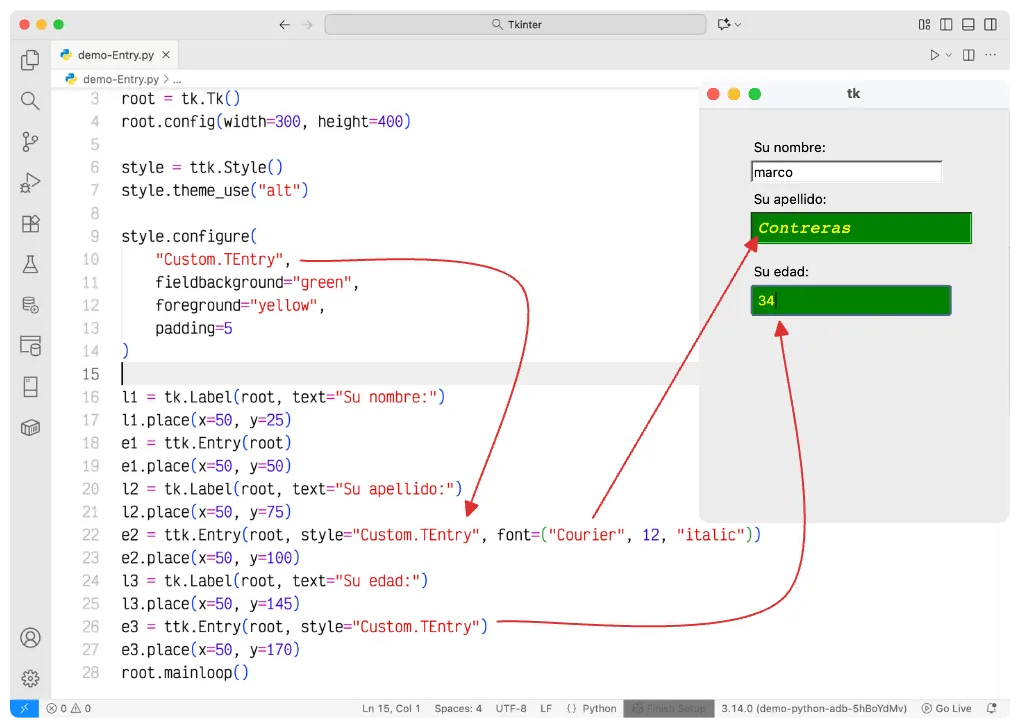Click Go Live in the status bar

point(946,708)
